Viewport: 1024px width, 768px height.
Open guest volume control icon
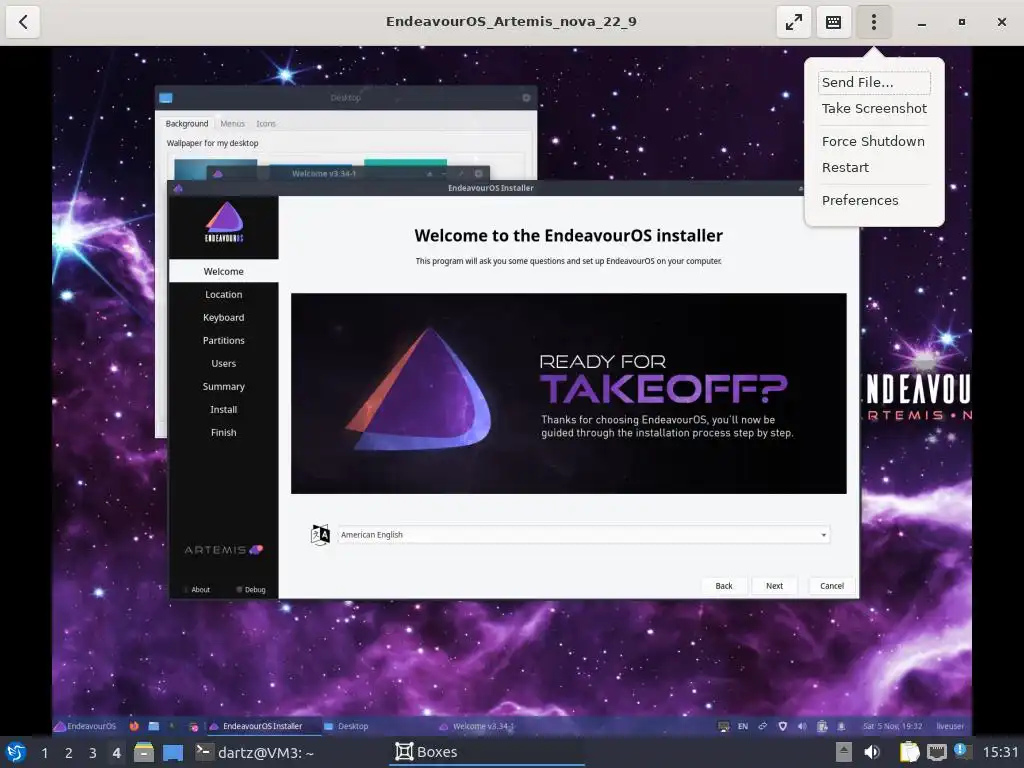pos(802,726)
